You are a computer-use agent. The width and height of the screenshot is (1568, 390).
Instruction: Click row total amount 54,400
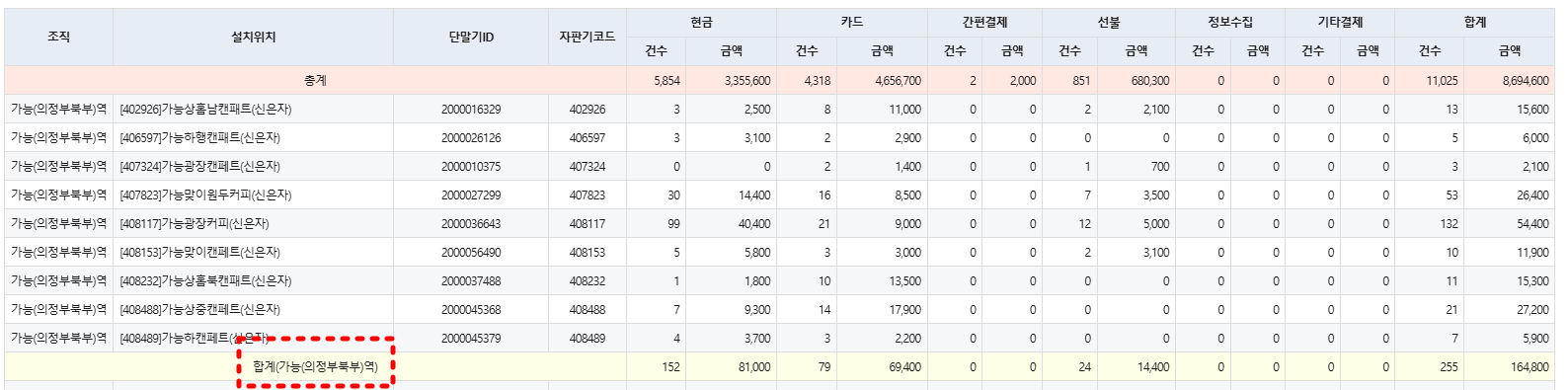pos(1532,224)
